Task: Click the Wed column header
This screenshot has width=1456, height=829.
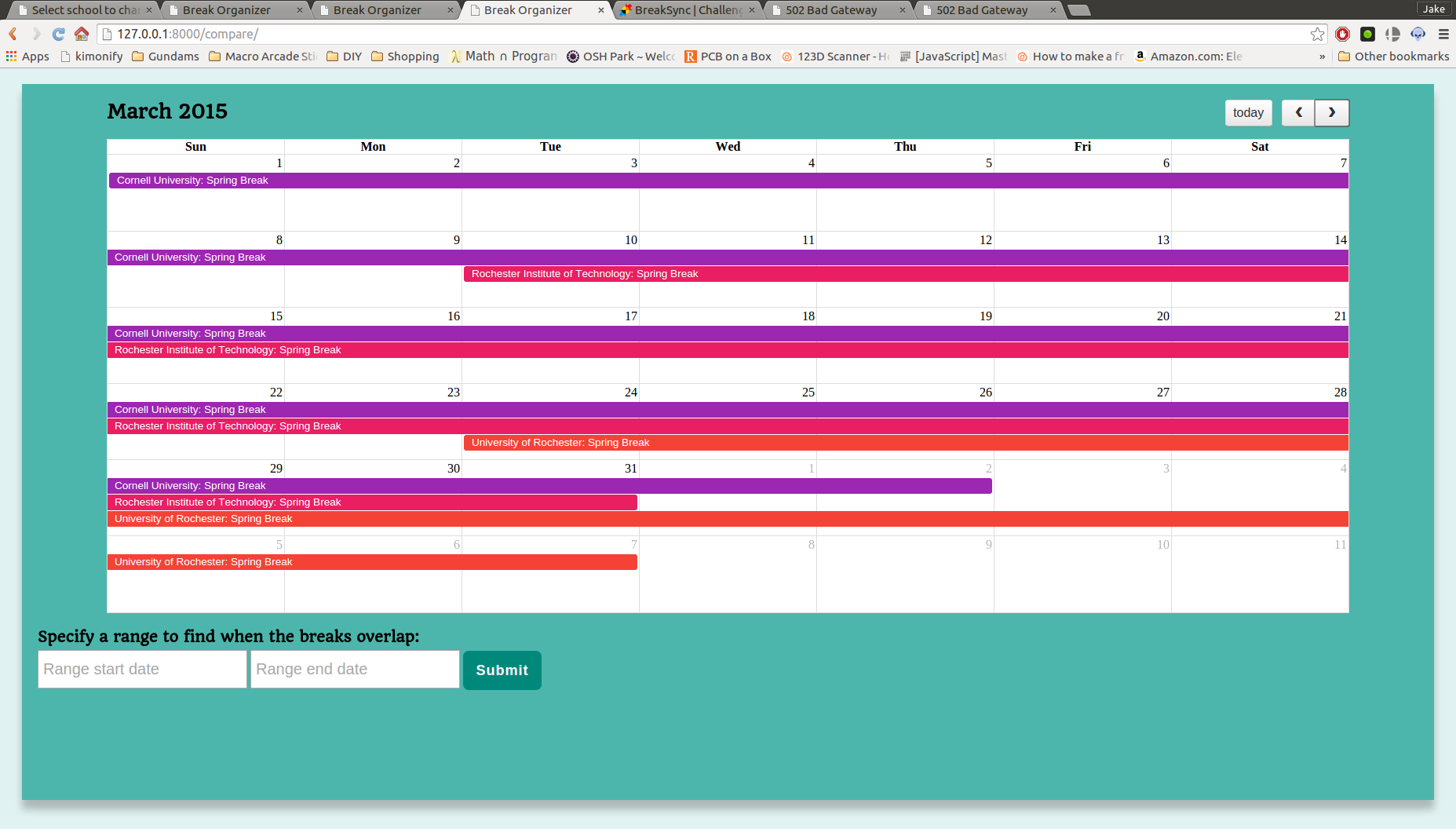Action: 728,147
